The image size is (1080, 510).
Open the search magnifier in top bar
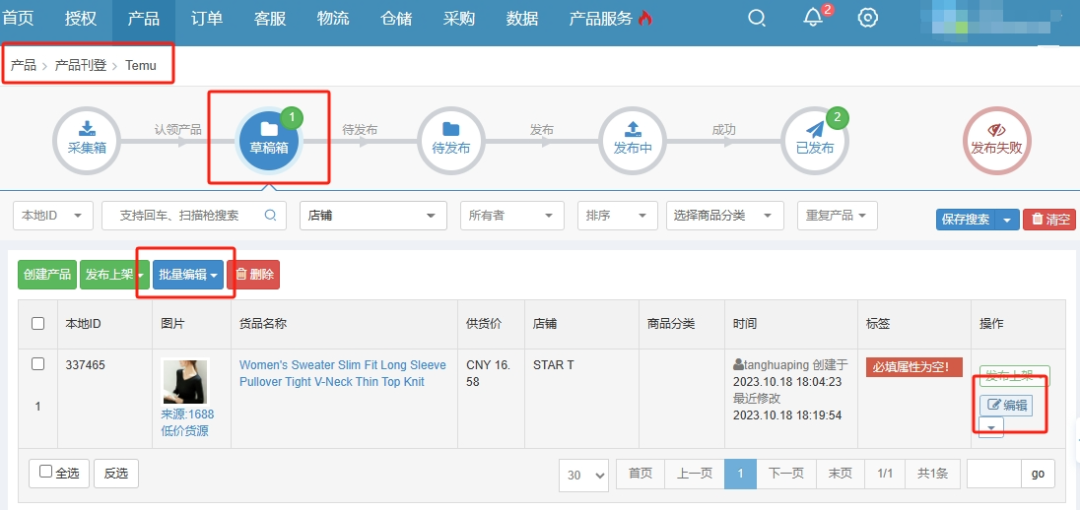point(756,19)
